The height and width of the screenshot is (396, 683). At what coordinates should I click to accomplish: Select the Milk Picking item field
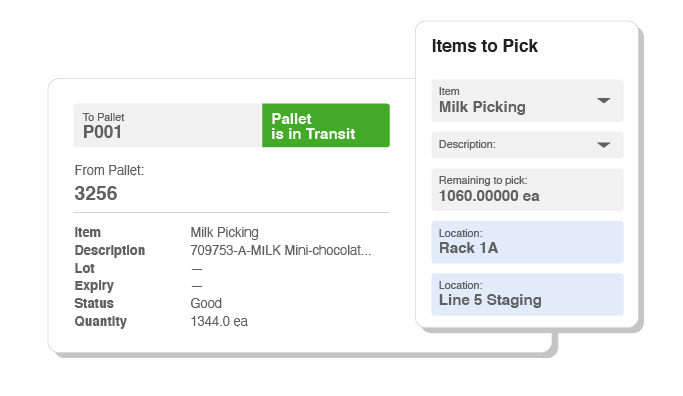(x=527, y=101)
